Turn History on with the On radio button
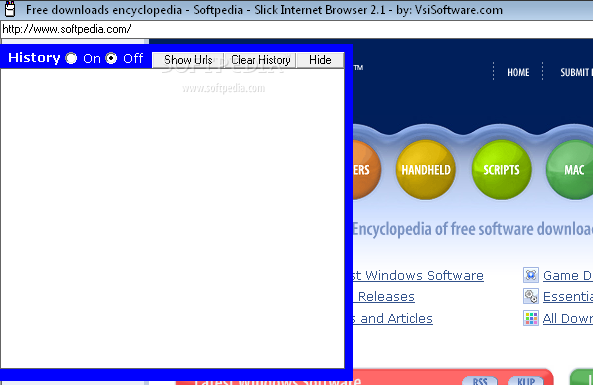This screenshot has height=385, width=593. click(71, 58)
